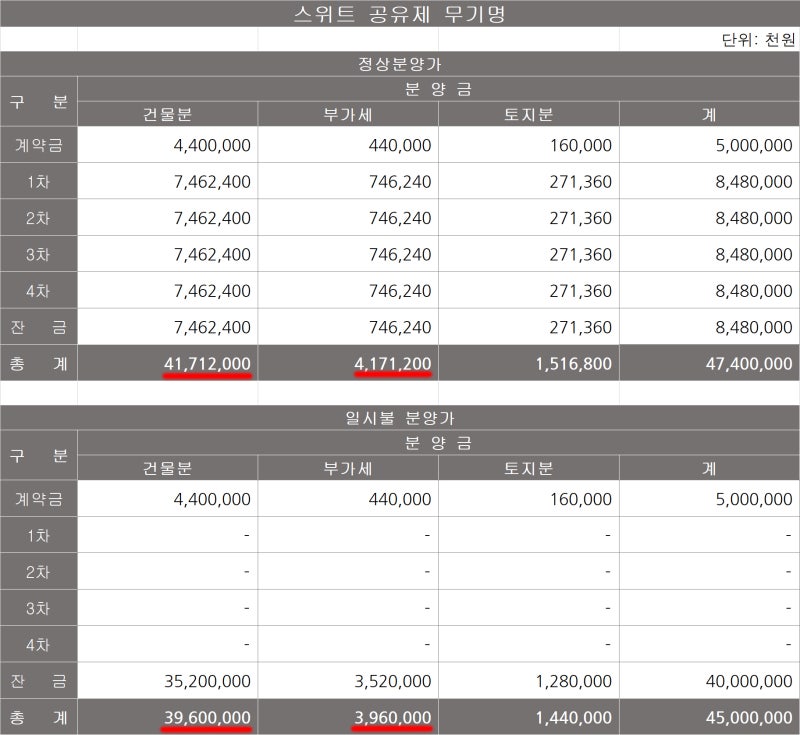This screenshot has height=735, width=800.
Task: Click '4차' row label in 정상분양가 table
Action: pyautogui.click(x=39, y=291)
